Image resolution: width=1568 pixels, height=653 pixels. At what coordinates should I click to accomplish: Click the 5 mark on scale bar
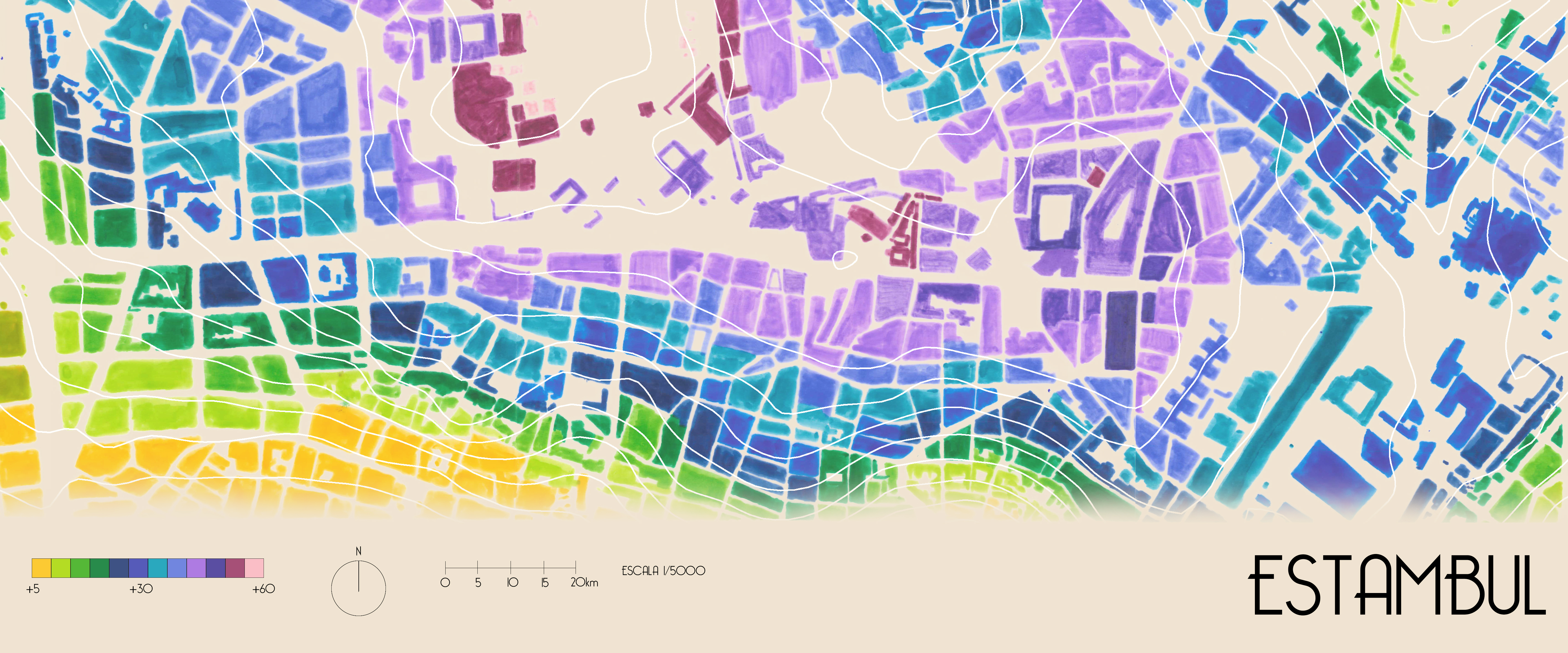[x=478, y=583]
